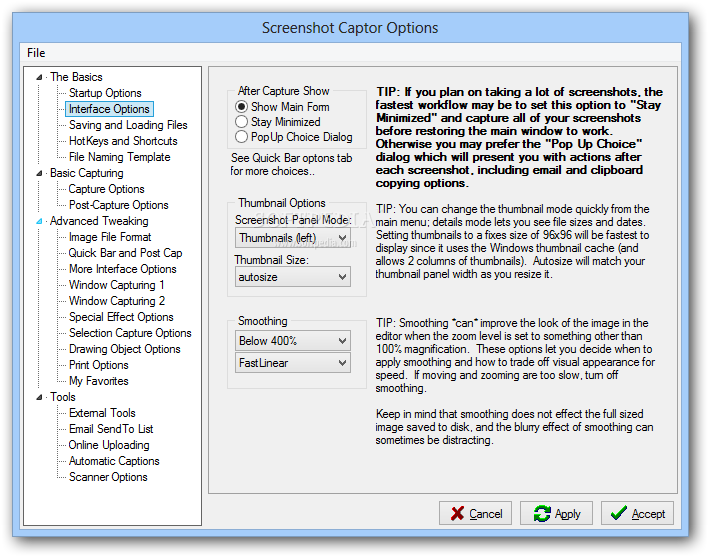Image resolution: width=709 pixels, height=557 pixels.
Task: Click the Advanced Tweaking category label
Action: click(x=99, y=221)
